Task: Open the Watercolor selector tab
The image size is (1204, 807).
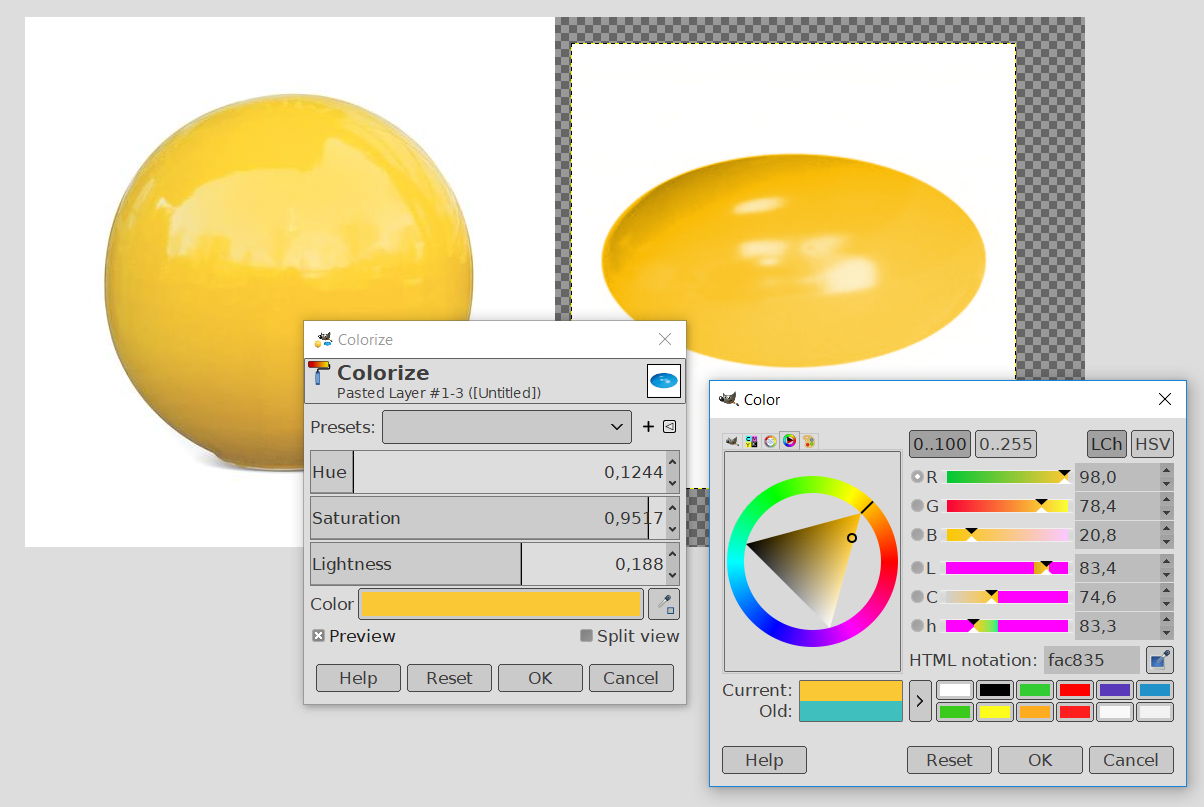Action: 770,441
